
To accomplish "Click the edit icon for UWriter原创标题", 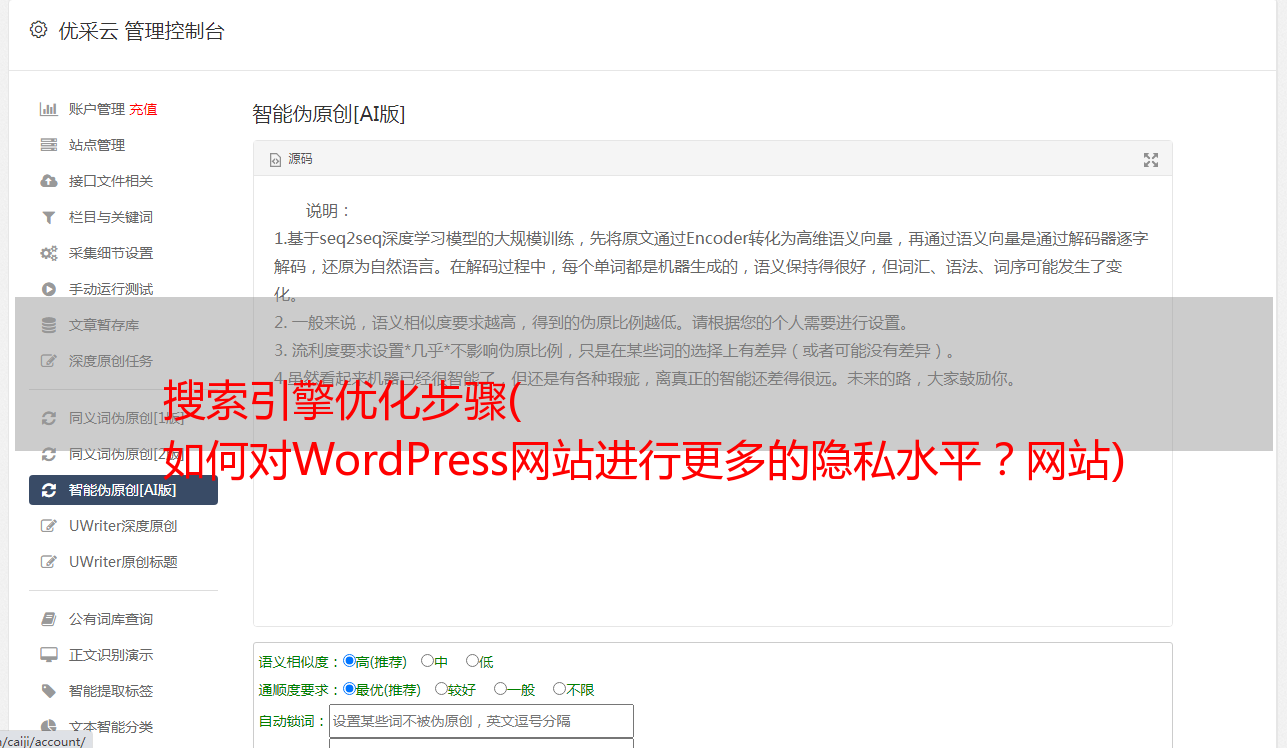I will pos(48,562).
